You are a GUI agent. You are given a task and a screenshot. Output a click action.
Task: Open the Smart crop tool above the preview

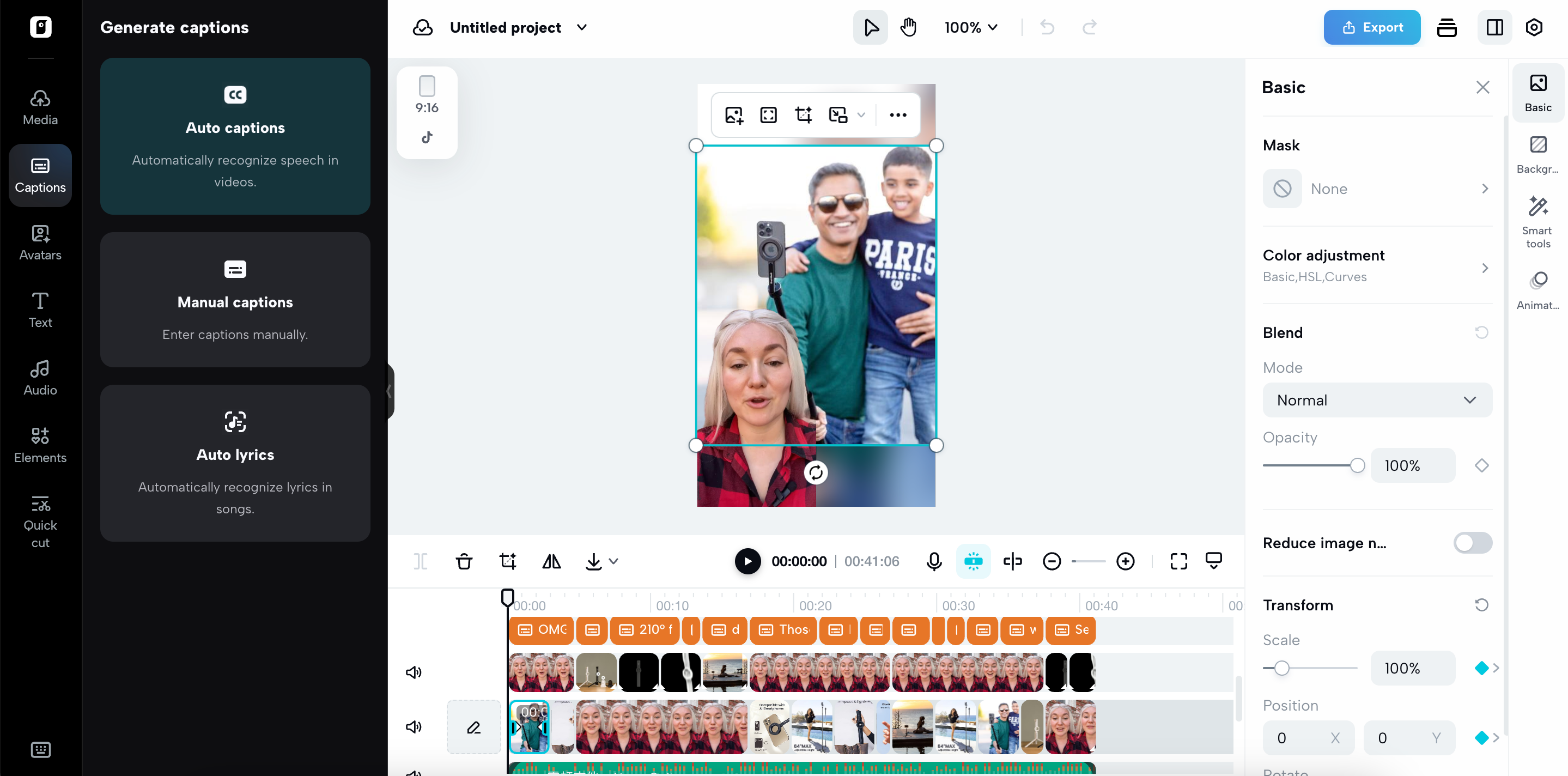[804, 114]
